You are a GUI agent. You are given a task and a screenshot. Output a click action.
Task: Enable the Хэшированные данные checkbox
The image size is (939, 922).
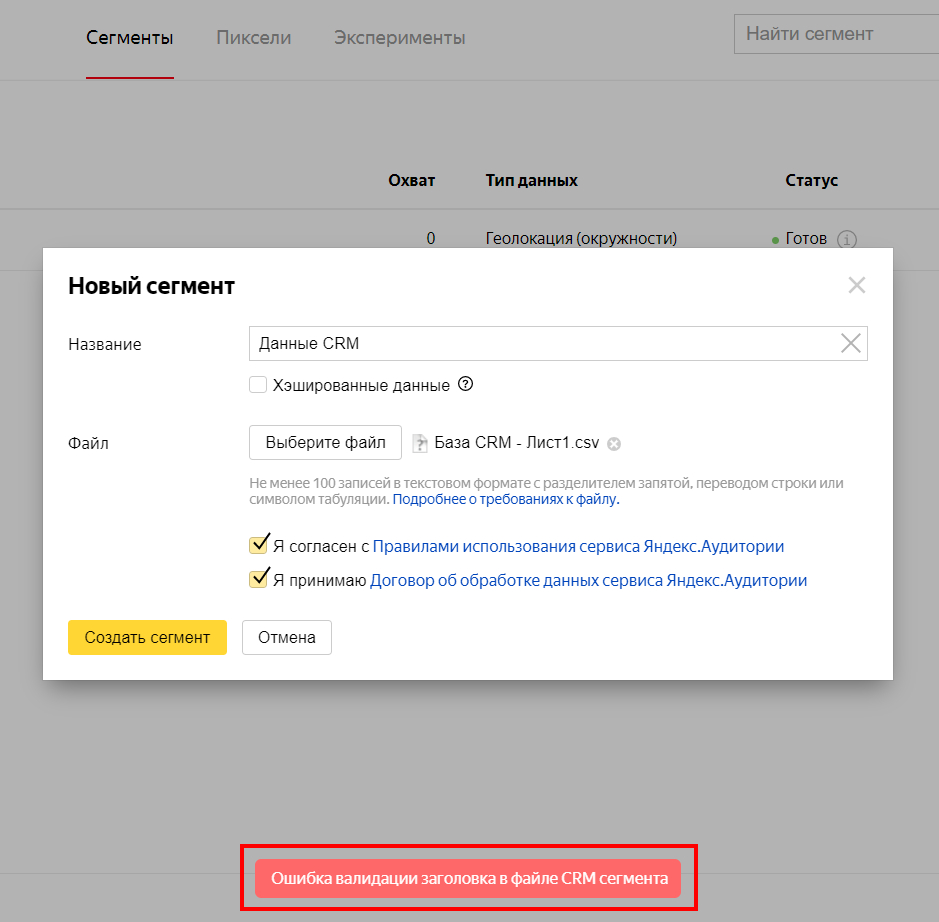[x=258, y=384]
